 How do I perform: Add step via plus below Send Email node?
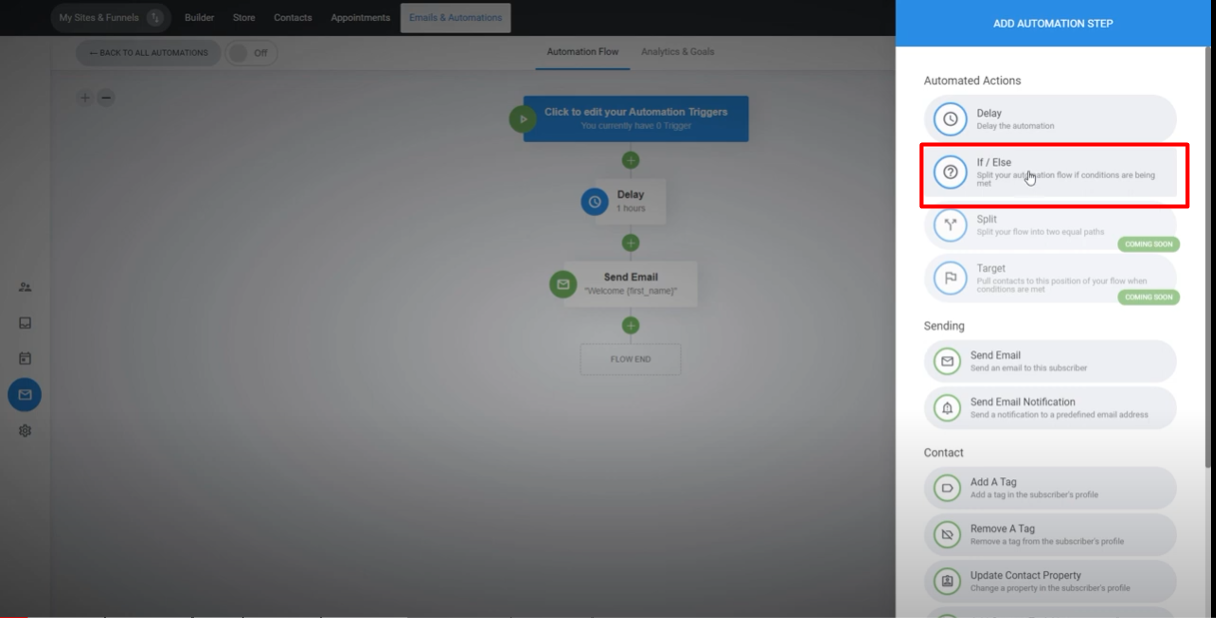(630, 325)
